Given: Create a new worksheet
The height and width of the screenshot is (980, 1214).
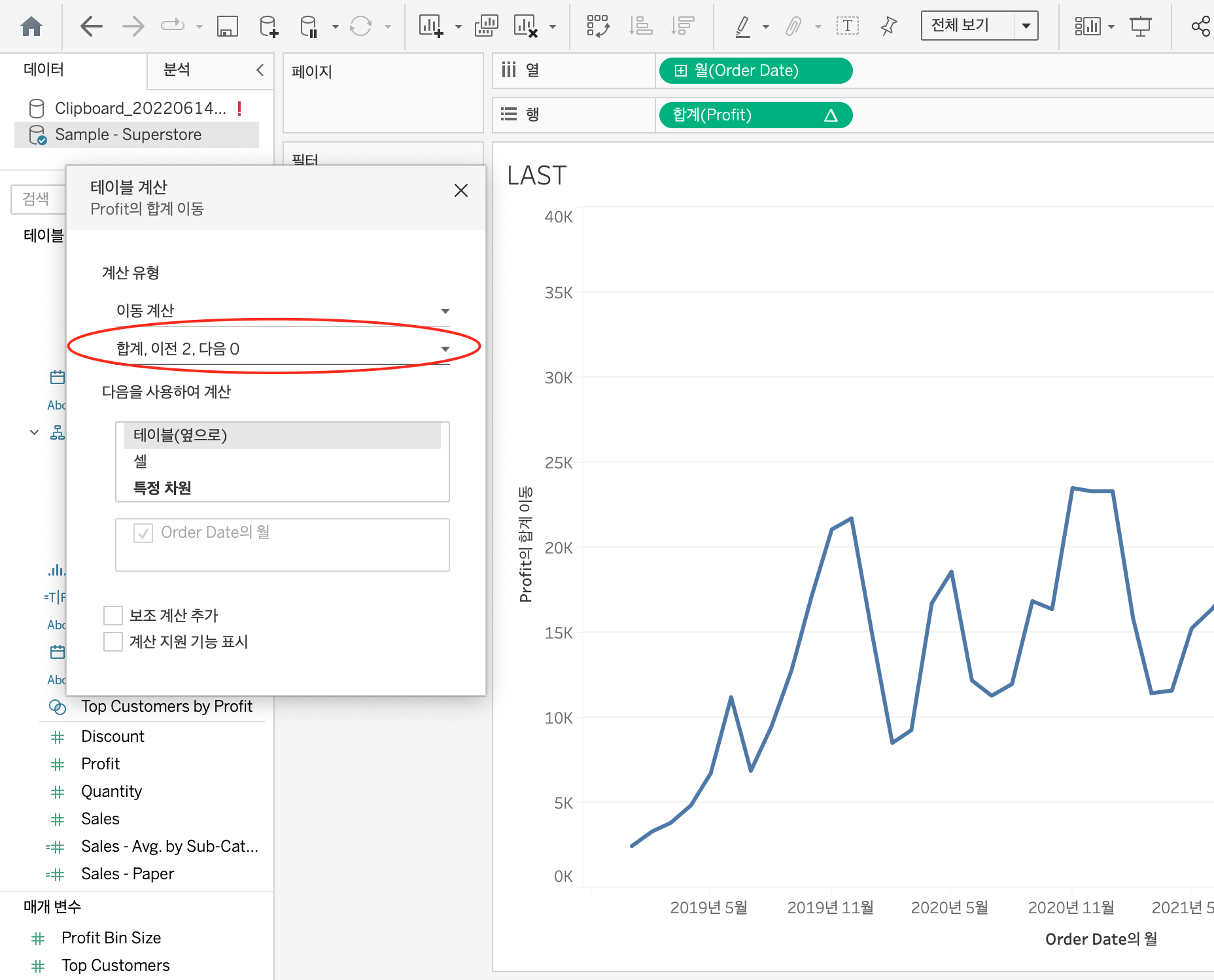Looking at the screenshot, I should [x=432, y=26].
